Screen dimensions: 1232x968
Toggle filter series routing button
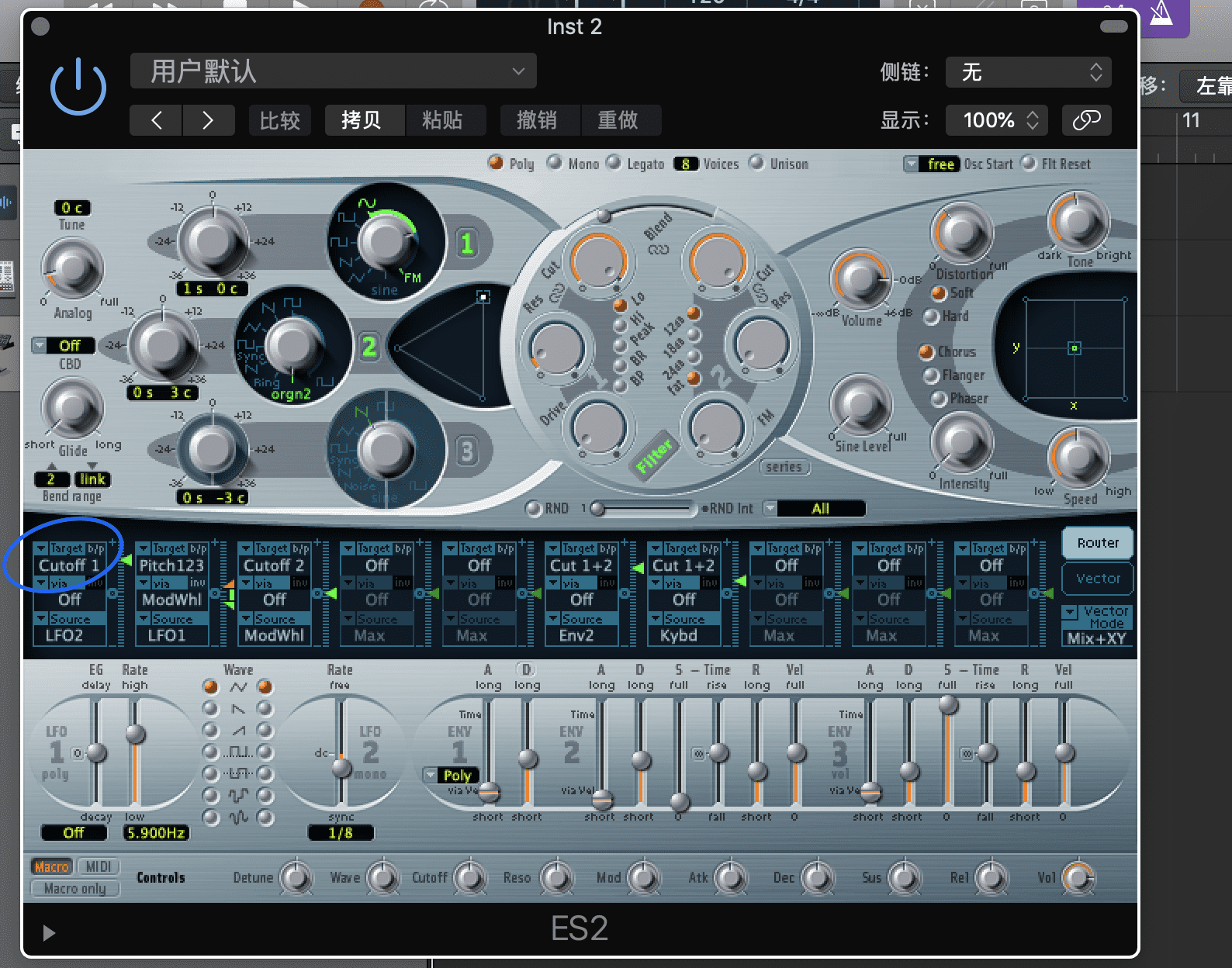pos(784,467)
